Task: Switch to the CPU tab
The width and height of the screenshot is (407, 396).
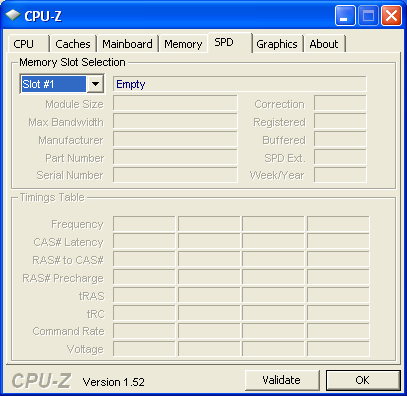Action: [28, 44]
